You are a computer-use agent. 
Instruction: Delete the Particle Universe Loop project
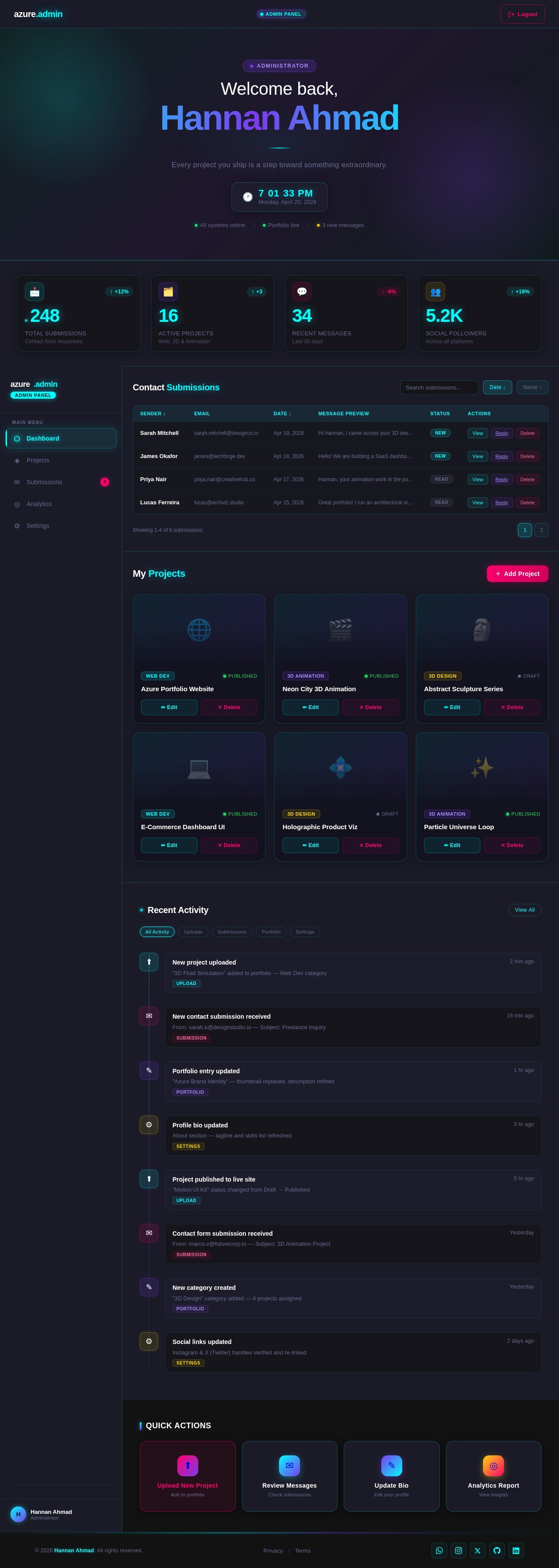tap(512, 845)
